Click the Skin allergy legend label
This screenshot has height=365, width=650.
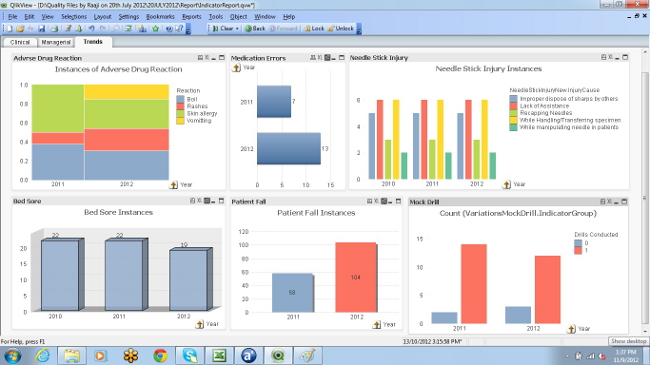(202, 113)
